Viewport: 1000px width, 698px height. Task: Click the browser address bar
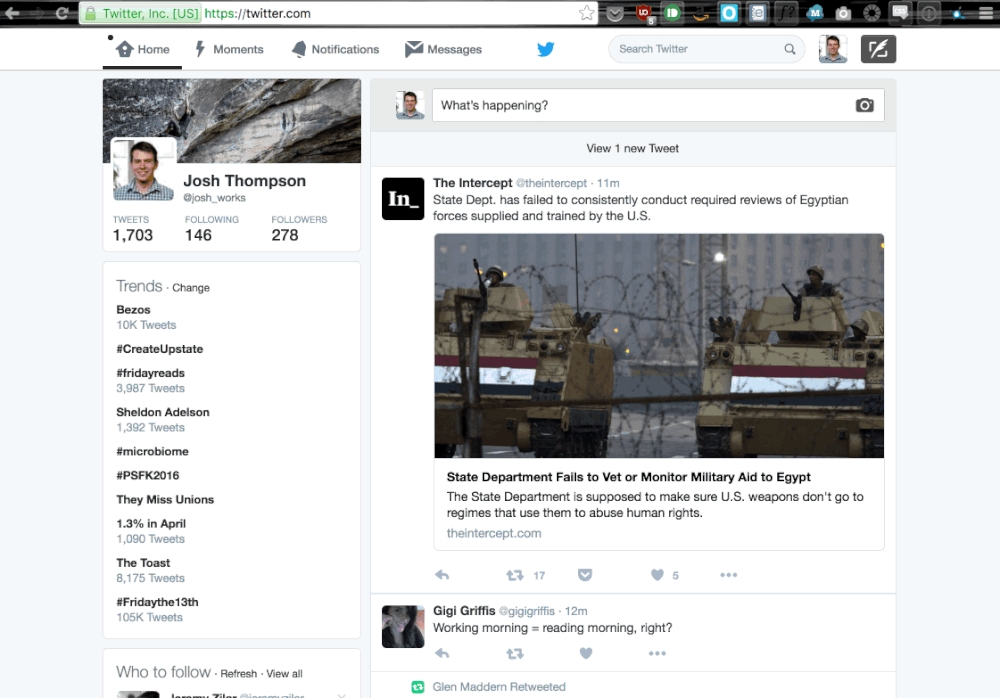(x=338, y=13)
